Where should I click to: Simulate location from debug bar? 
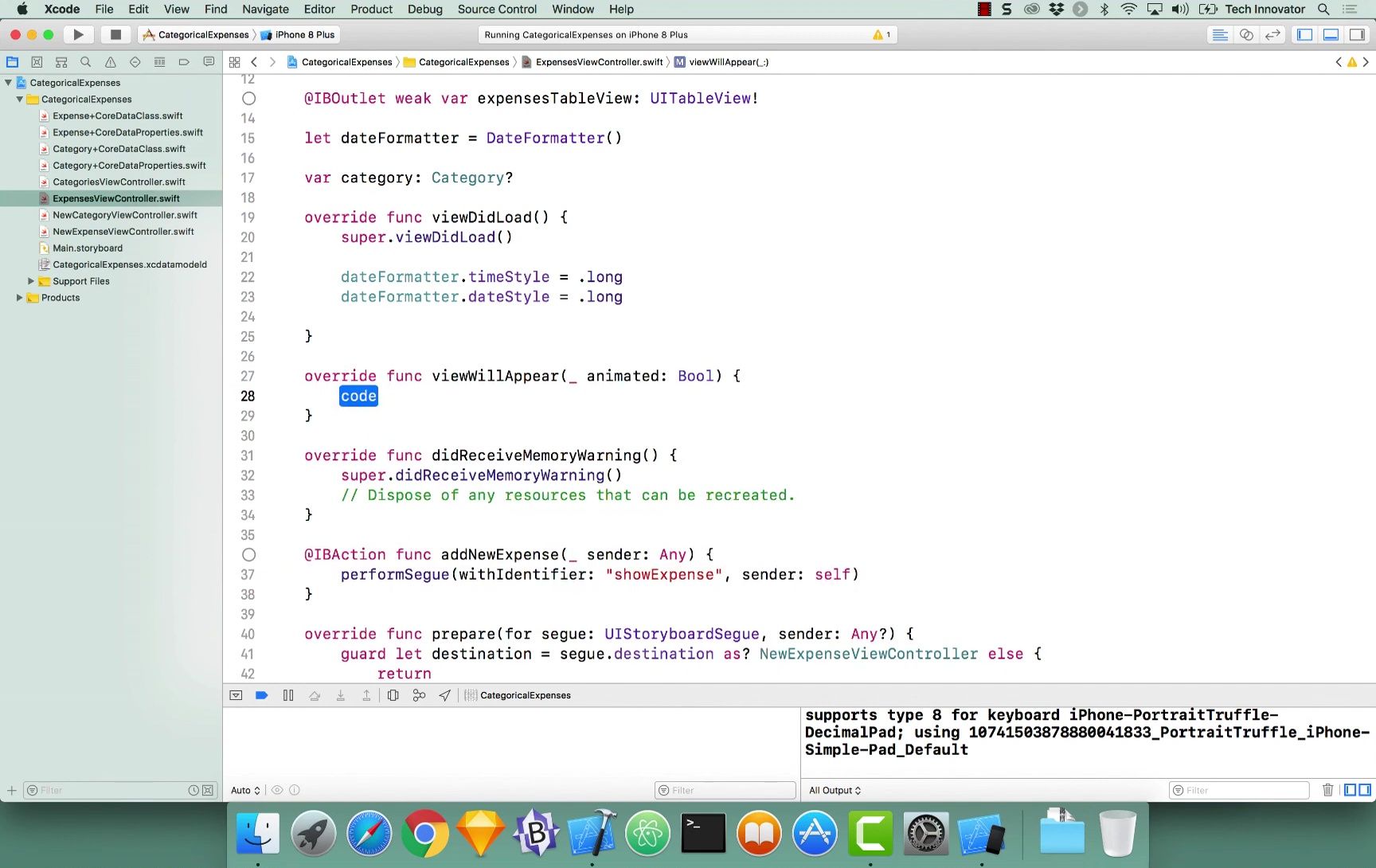[444, 695]
